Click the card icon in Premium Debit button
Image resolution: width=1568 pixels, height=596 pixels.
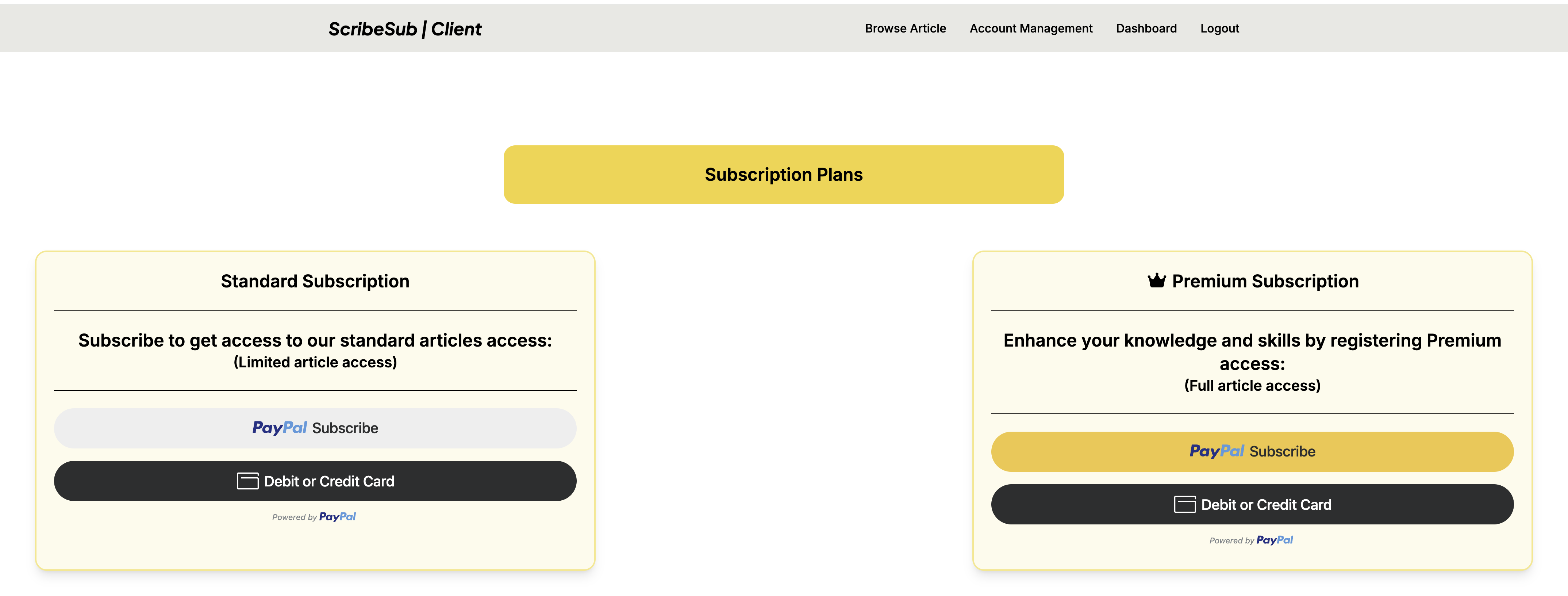[1184, 504]
